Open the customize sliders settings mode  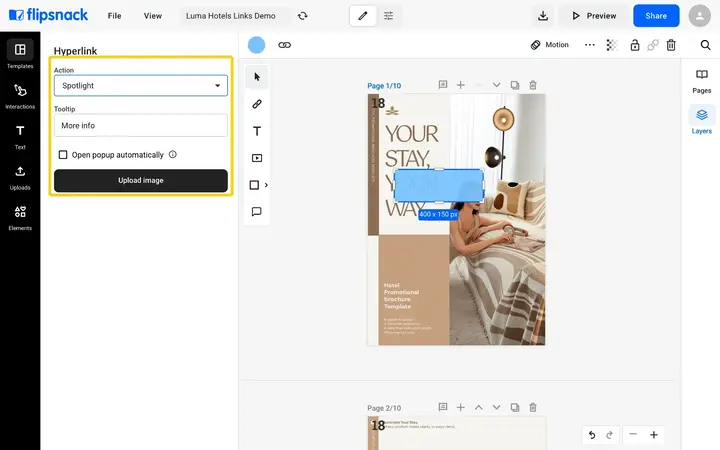pyautogui.click(x=388, y=16)
